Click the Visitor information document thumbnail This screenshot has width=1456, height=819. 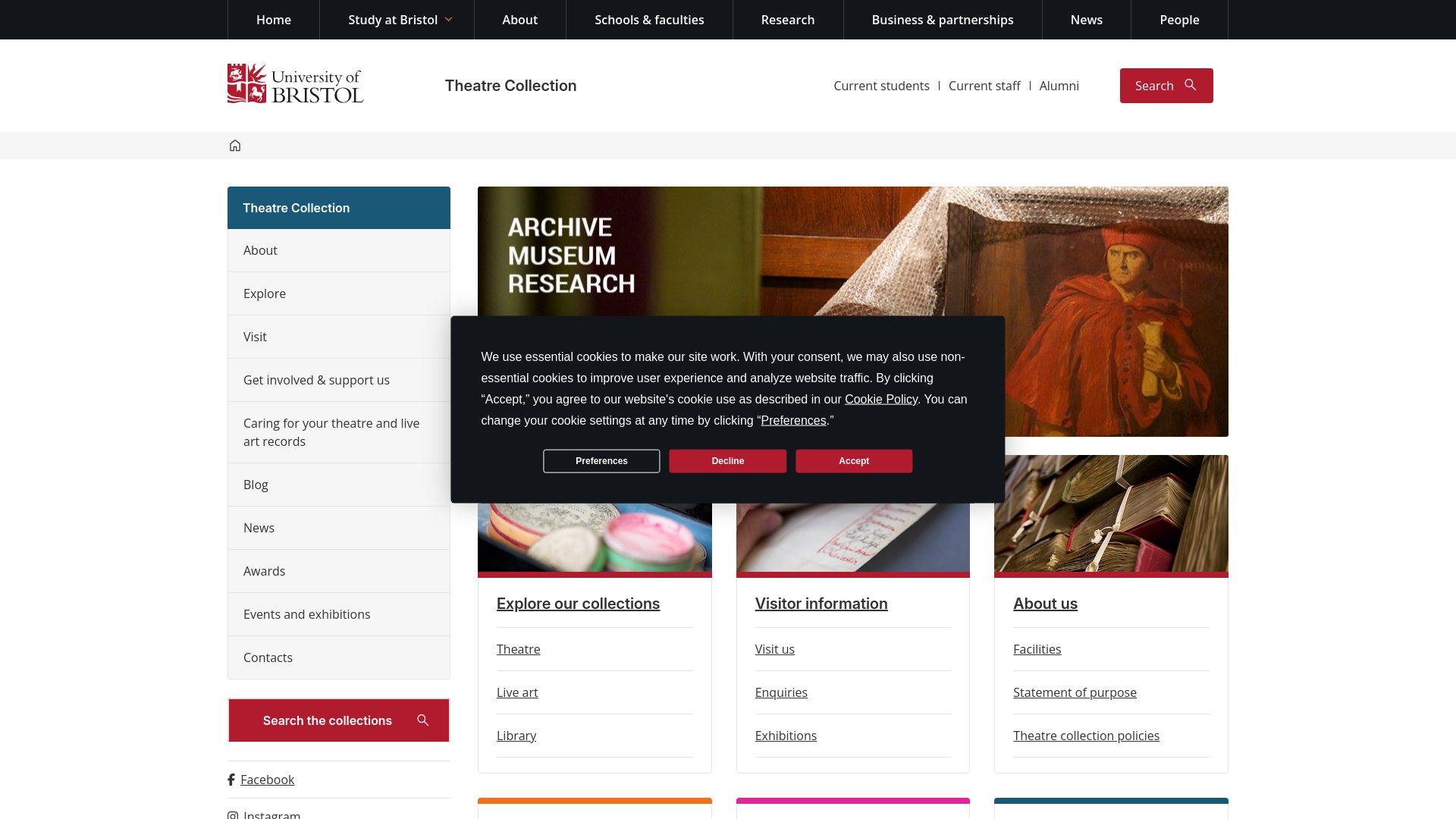pyautogui.click(x=853, y=537)
